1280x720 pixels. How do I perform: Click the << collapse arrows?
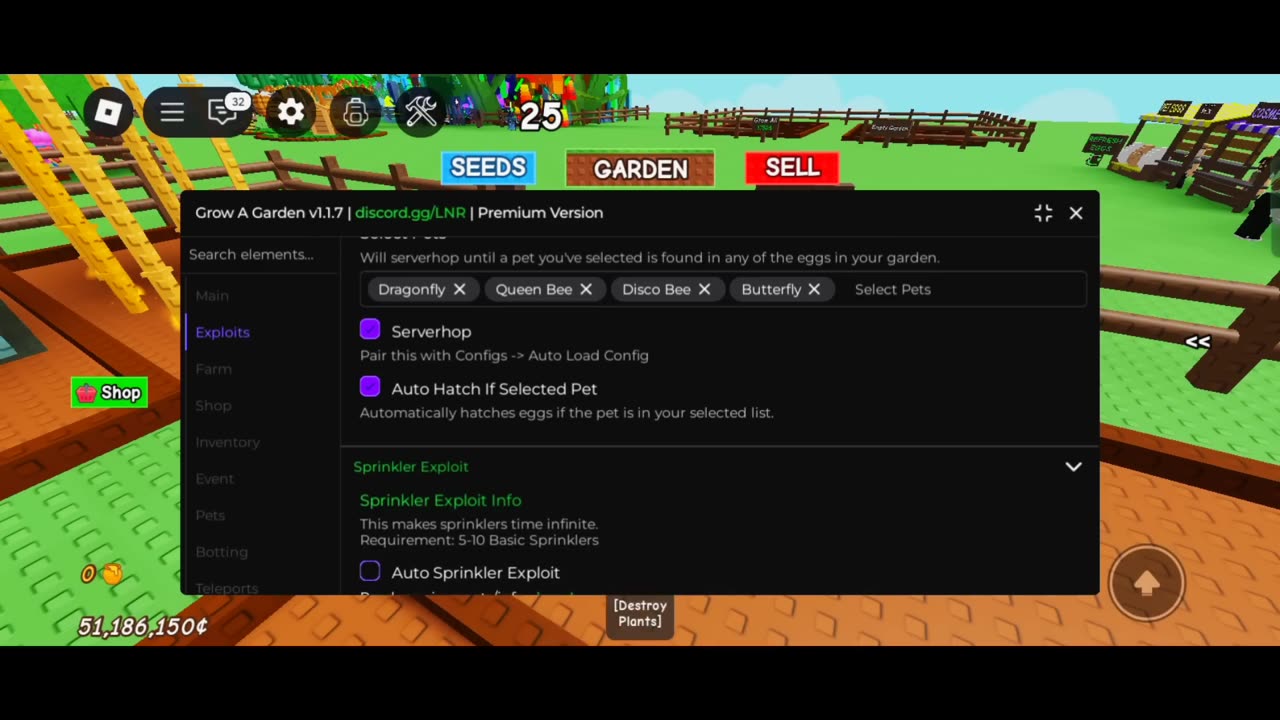[1197, 342]
